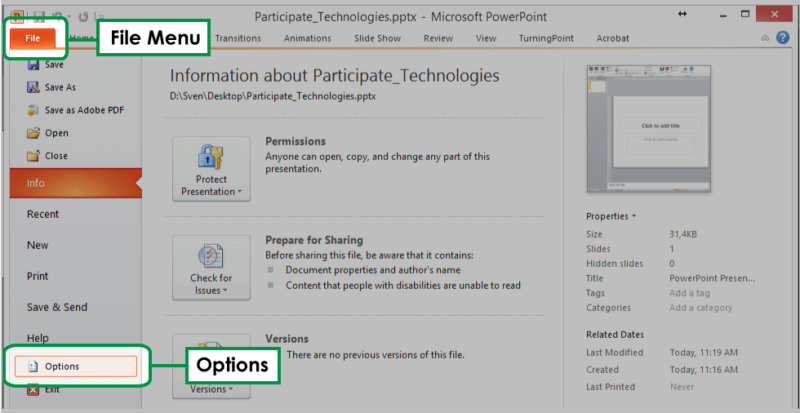Click the Check for Issues checklist icon
Screen dimensions: 800x413
pyautogui.click(x=210, y=256)
